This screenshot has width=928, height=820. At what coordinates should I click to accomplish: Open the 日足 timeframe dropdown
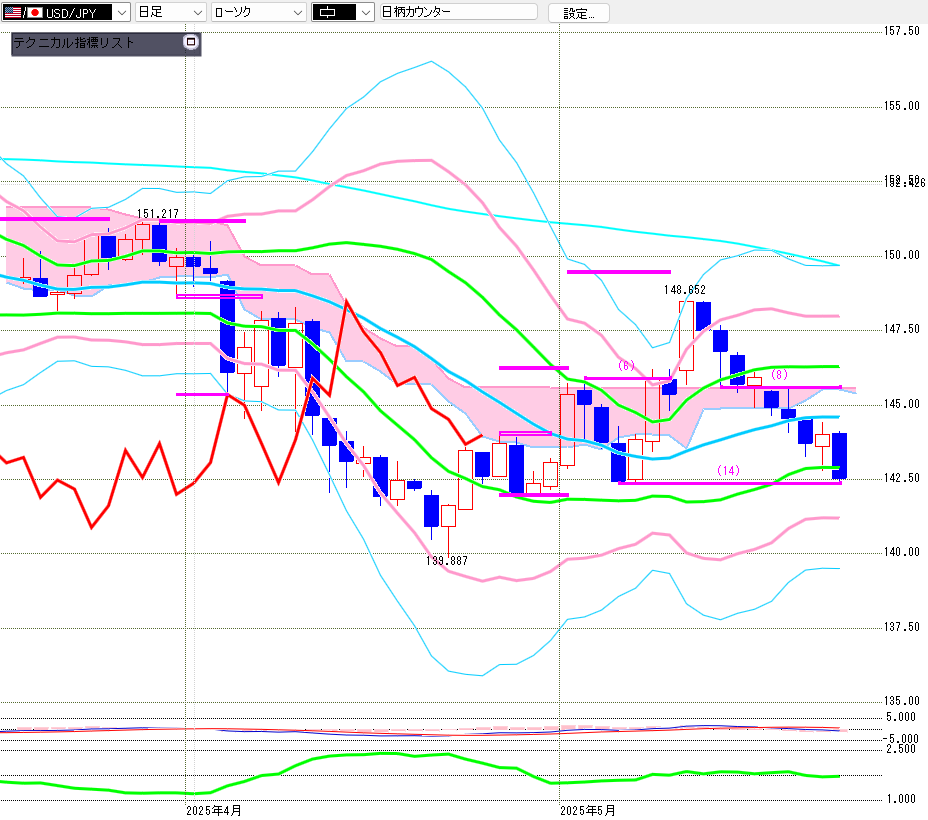[x=170, y=12]
